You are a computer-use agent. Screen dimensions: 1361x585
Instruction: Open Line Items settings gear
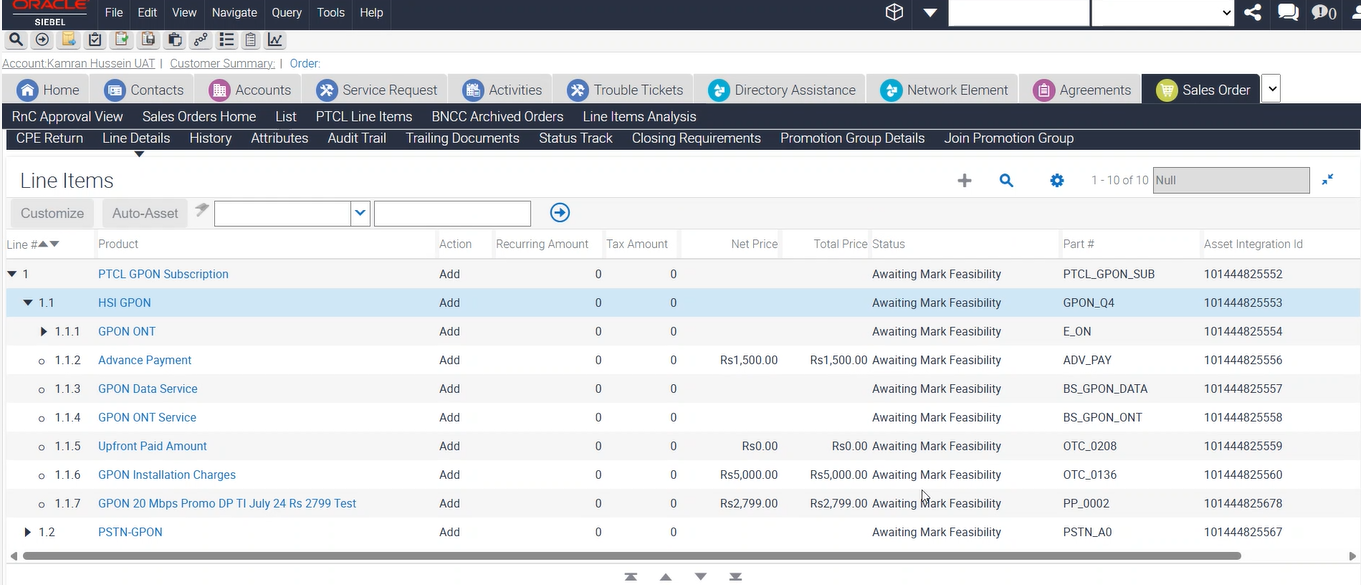click(1057, 181)
